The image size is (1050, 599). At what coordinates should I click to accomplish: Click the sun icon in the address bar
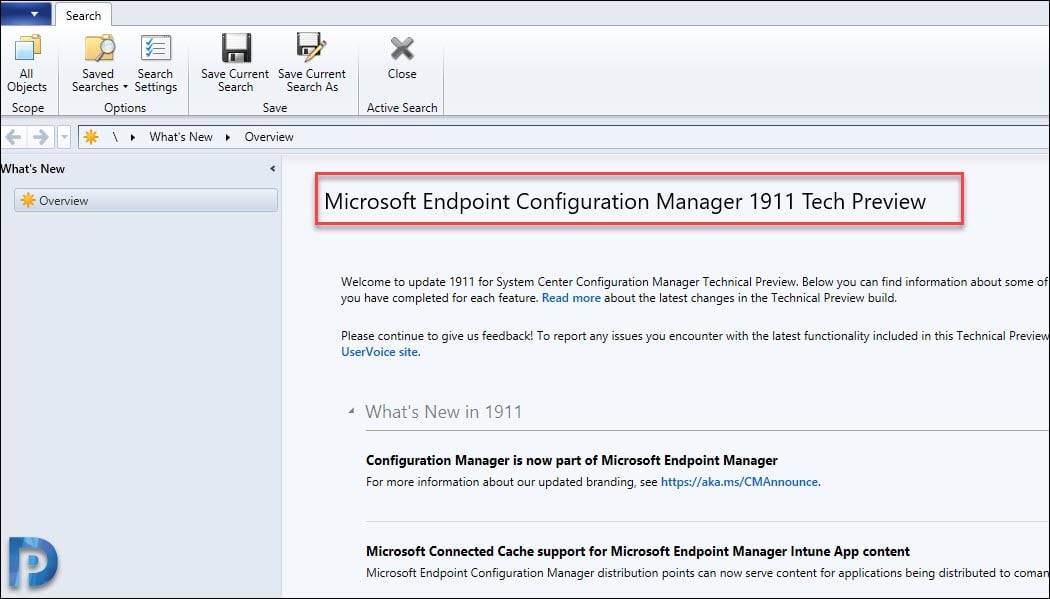pos(90,137)
